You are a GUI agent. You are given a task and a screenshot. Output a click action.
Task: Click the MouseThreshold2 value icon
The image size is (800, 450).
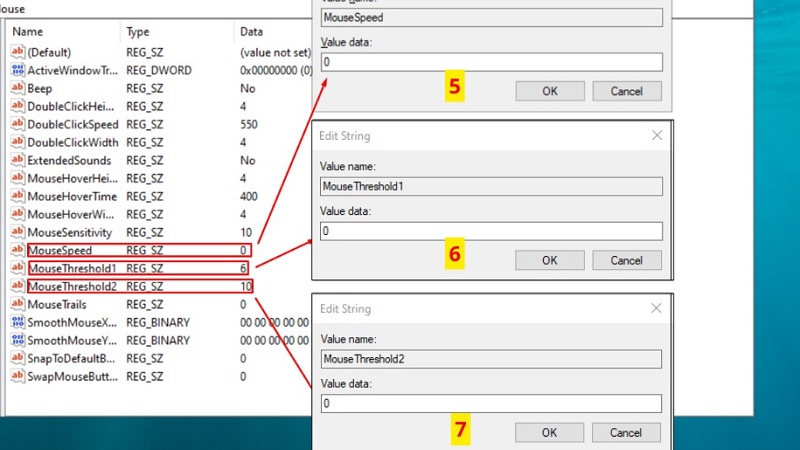17,286
